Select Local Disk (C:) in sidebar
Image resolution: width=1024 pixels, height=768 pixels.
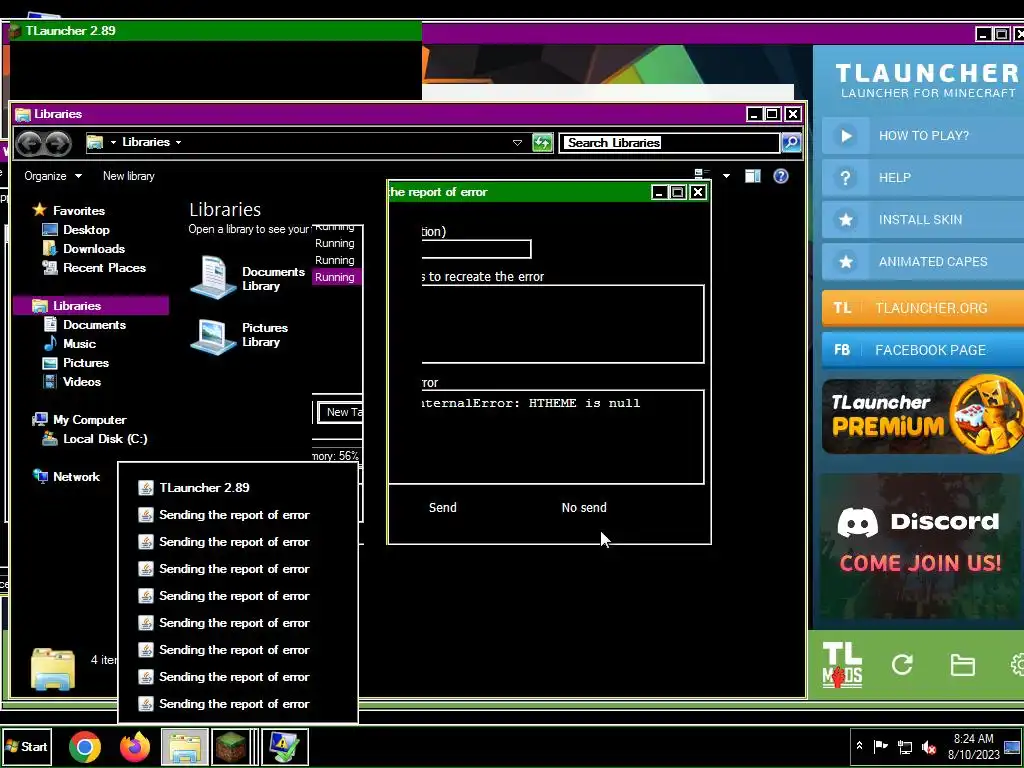95,439
